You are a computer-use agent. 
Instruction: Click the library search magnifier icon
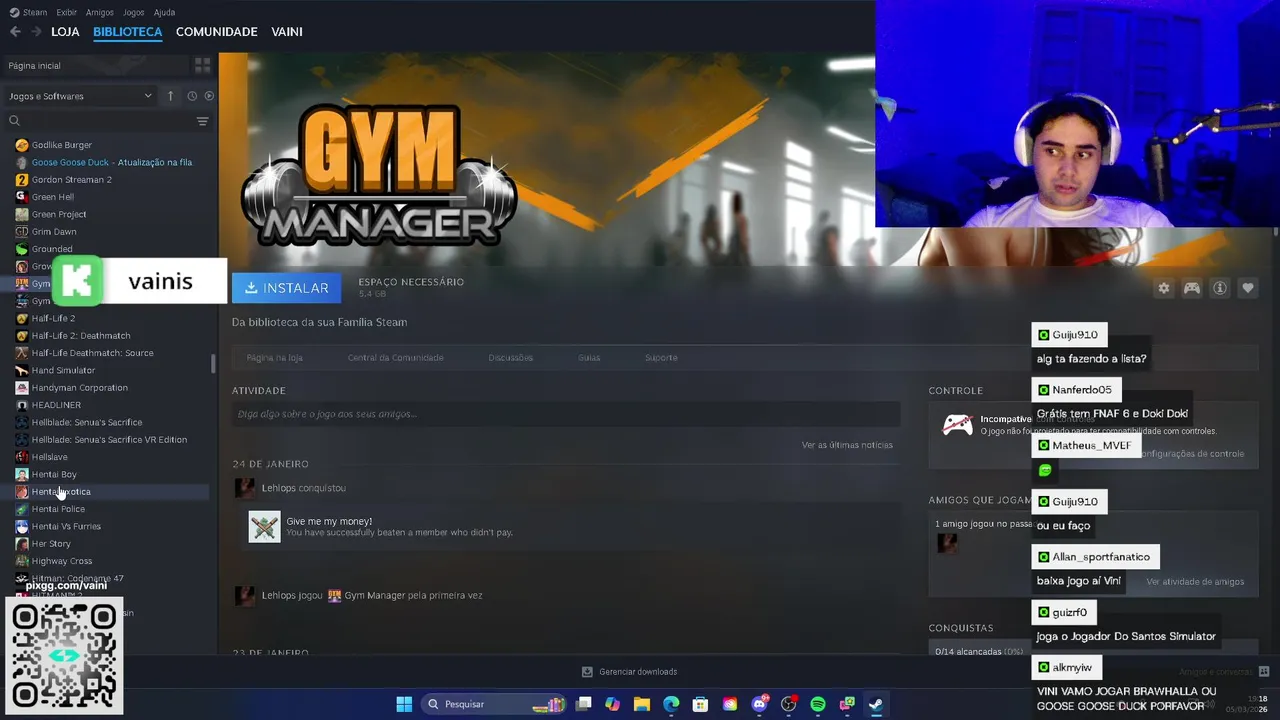(14, 121)
